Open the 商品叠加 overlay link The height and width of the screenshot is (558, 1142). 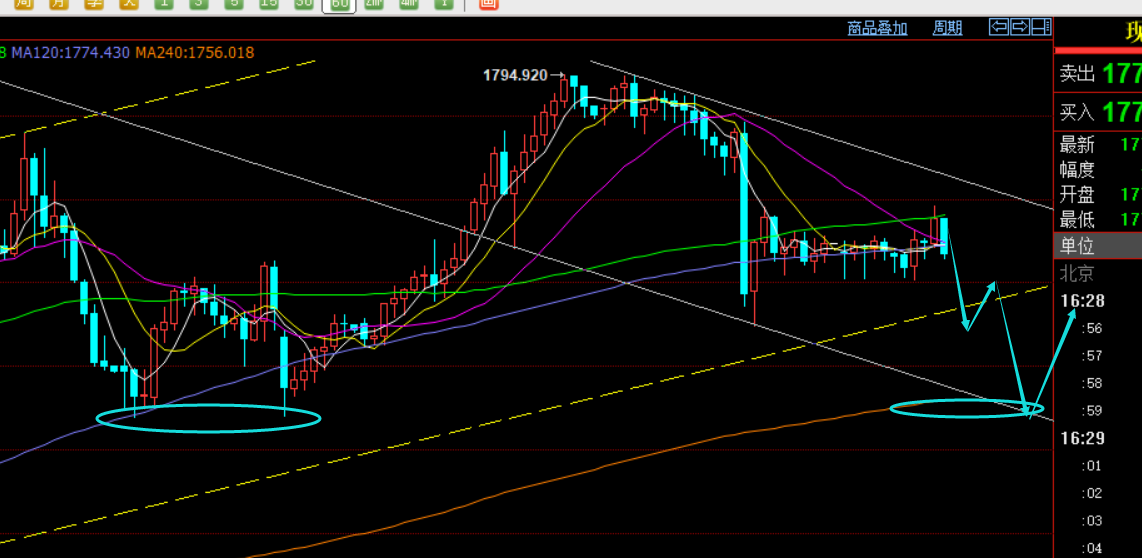(877, 28)
